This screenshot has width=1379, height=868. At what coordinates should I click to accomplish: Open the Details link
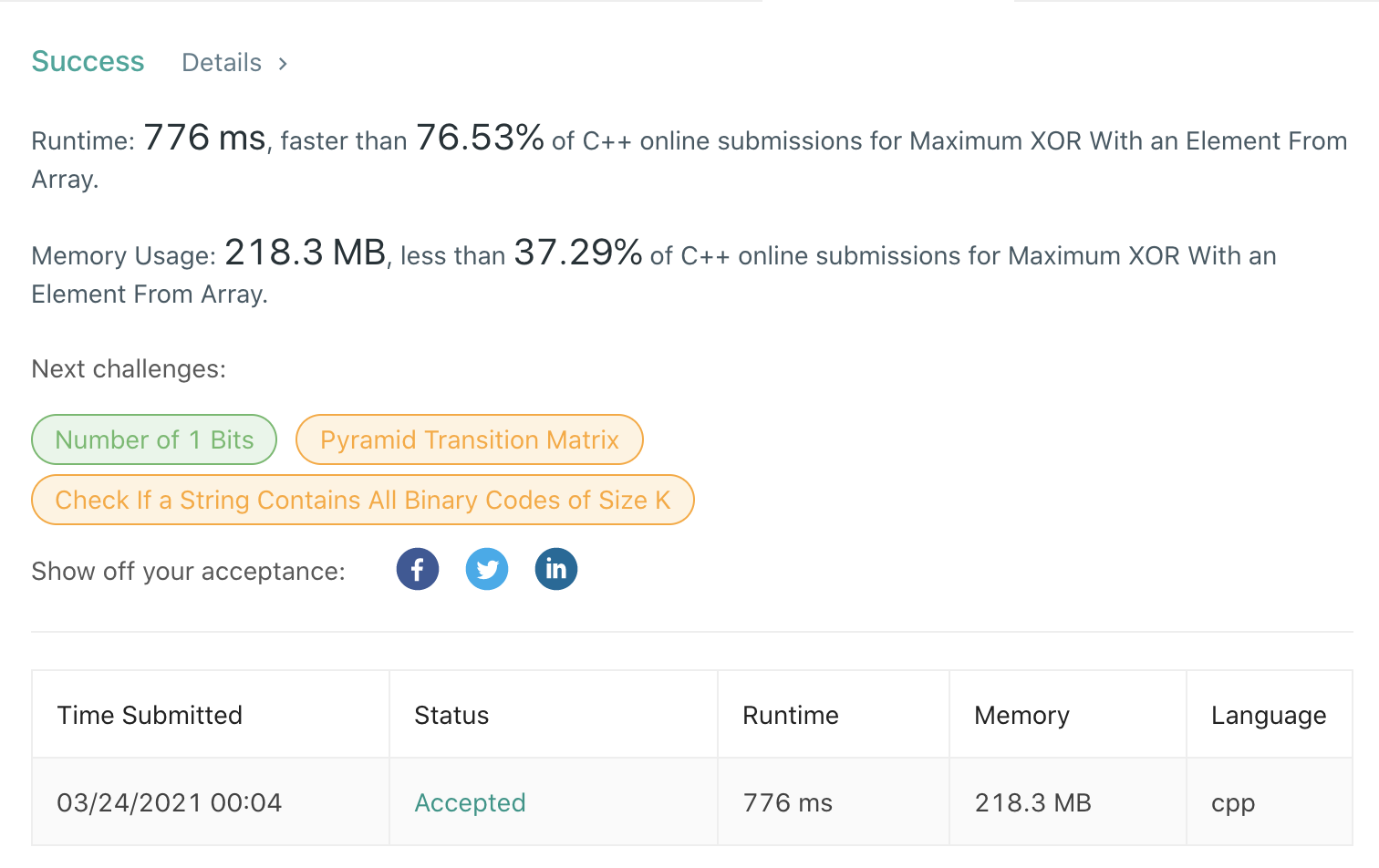coord(222,63)
